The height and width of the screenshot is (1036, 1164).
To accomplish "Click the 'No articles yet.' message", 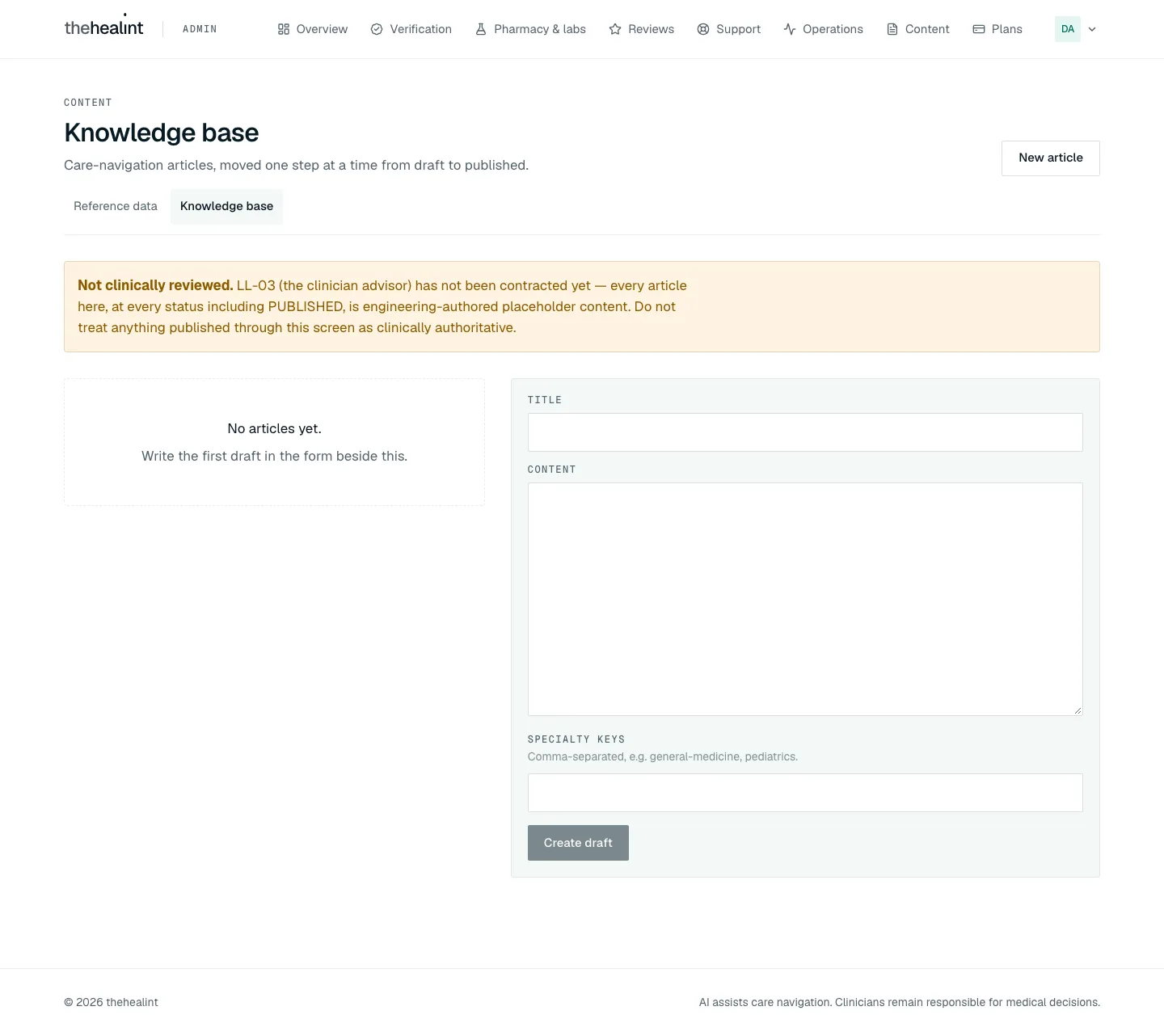I will point(274,428).
